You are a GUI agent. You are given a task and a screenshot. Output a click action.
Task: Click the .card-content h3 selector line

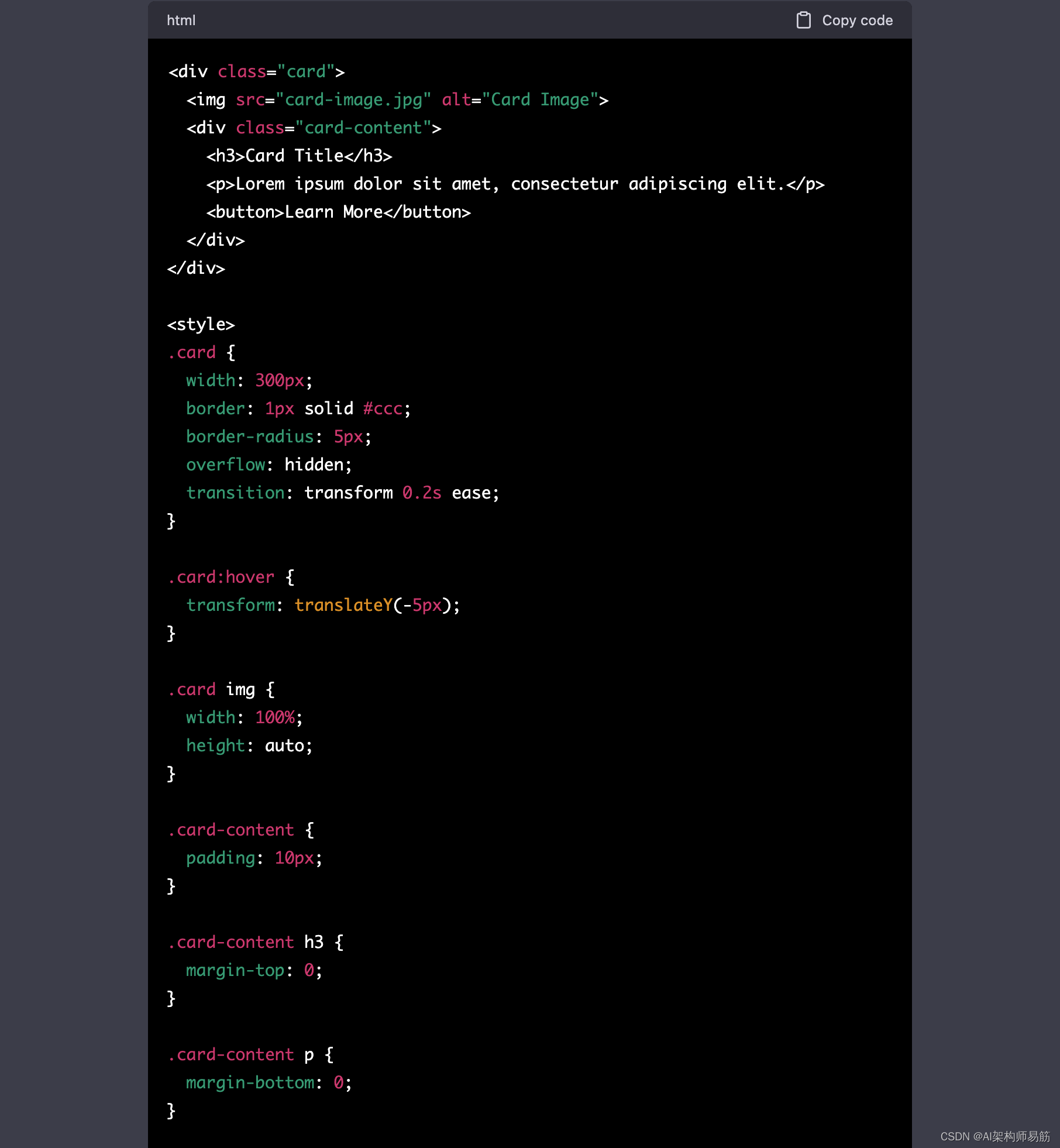pyautogui.click(x=256, y=942)
